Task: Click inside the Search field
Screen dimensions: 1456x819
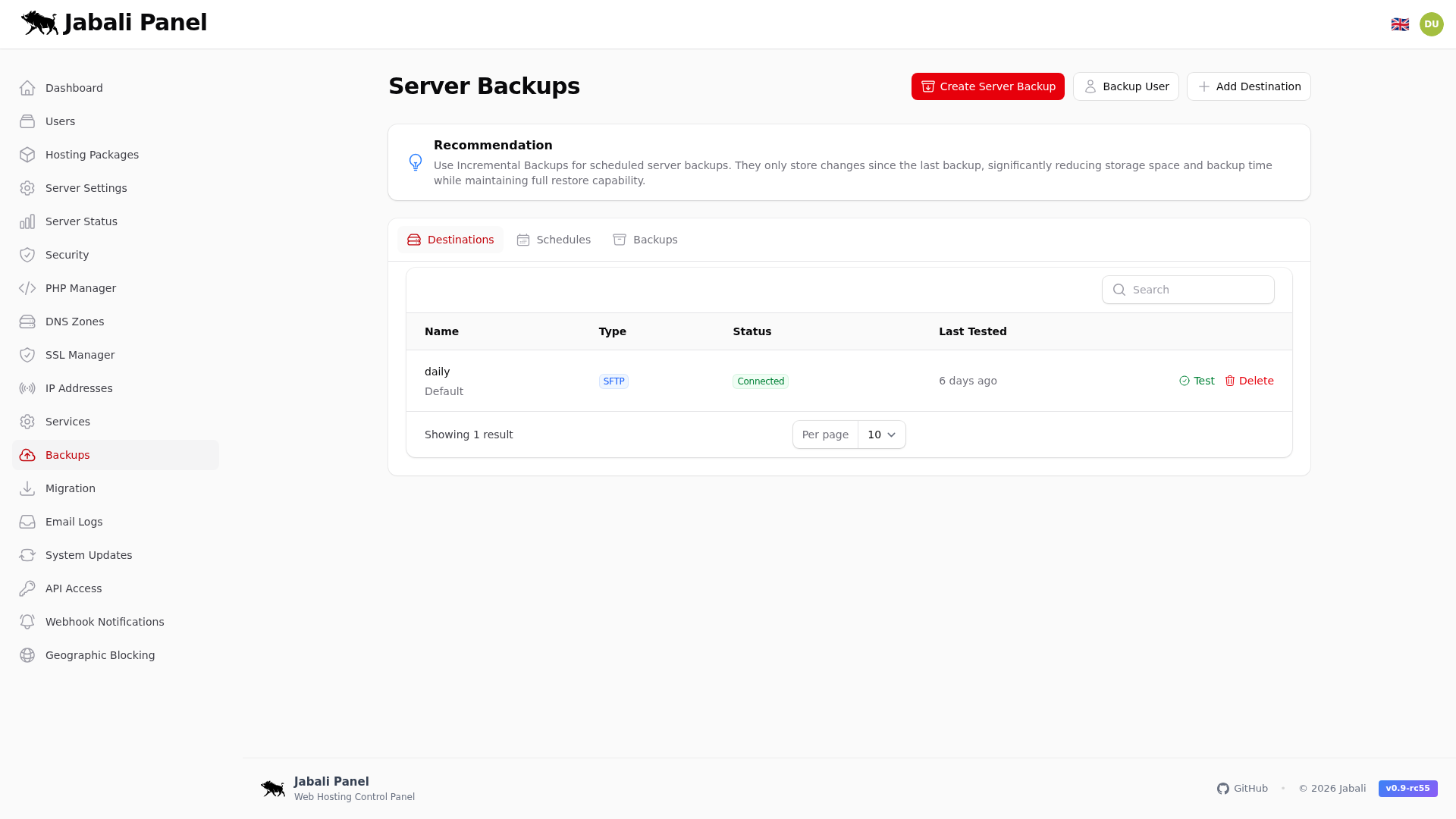Action: click(x=1188, y=289)
